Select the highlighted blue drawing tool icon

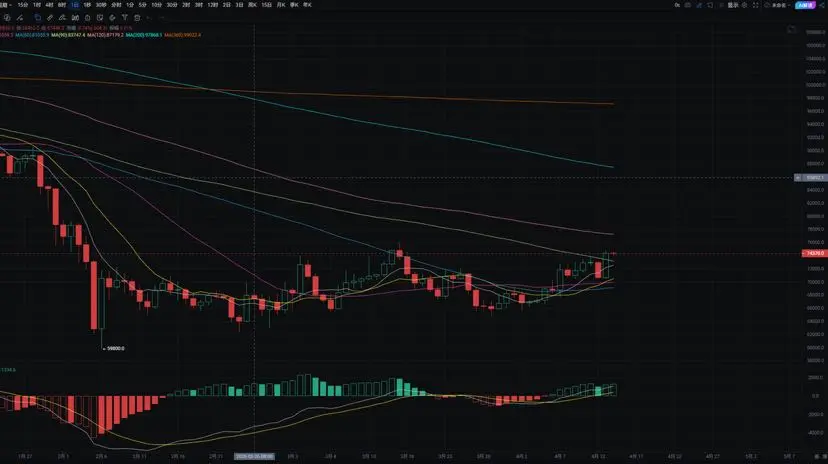pyautogui.click(x=37, y=17)
